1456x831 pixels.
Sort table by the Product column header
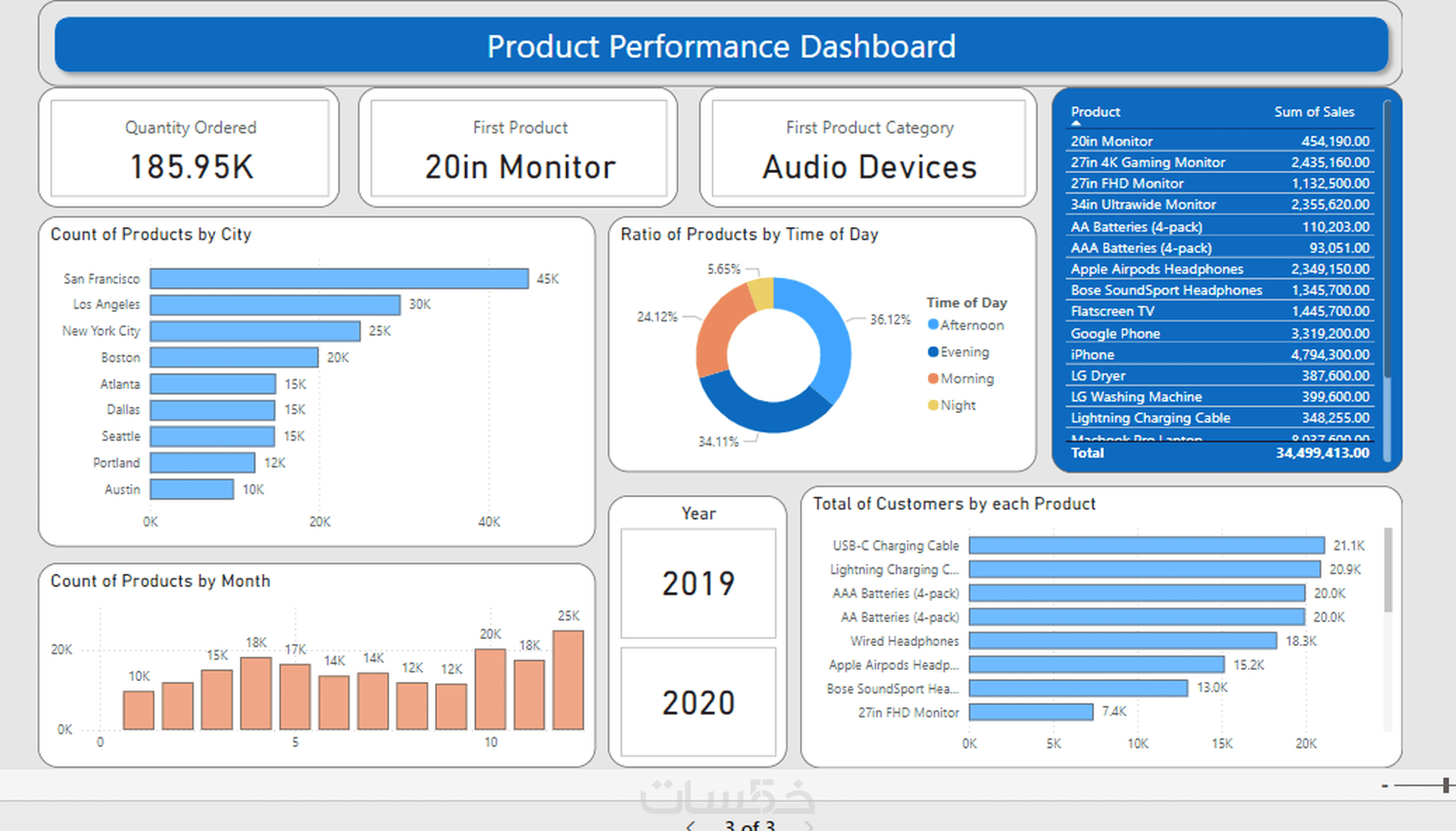click(x=1095, y=111)
